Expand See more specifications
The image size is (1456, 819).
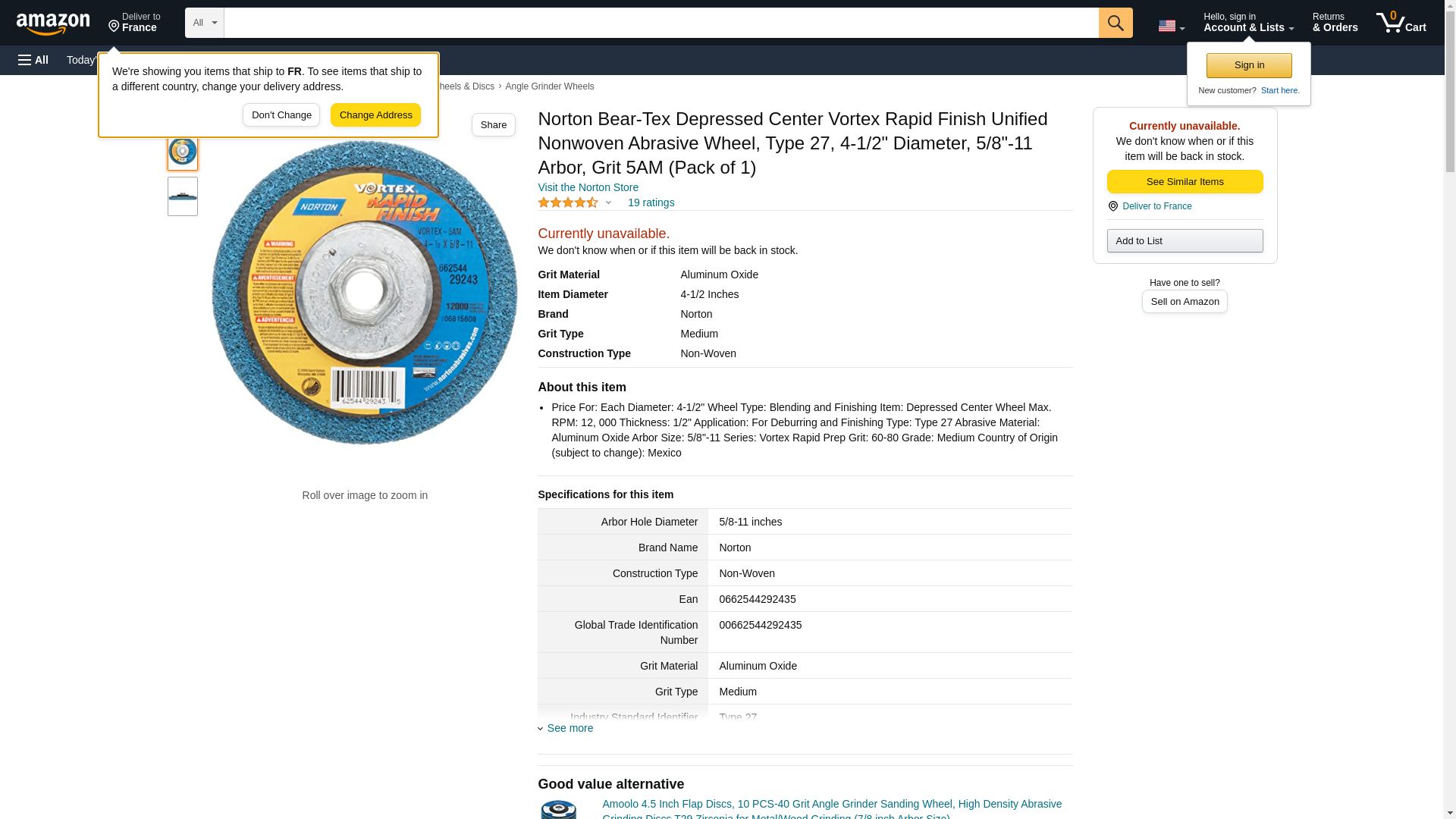coord(570,728)
